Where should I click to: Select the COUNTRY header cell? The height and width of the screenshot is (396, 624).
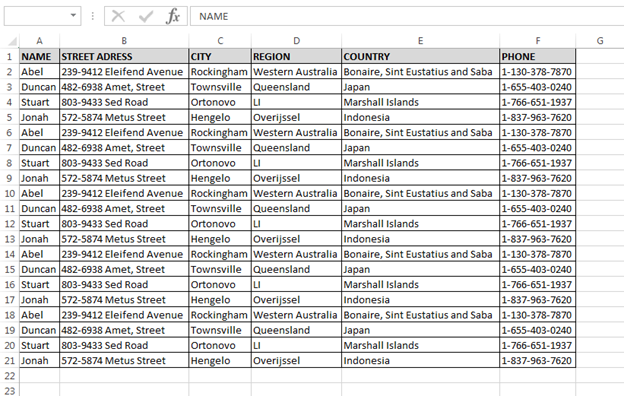coord(420,57)
